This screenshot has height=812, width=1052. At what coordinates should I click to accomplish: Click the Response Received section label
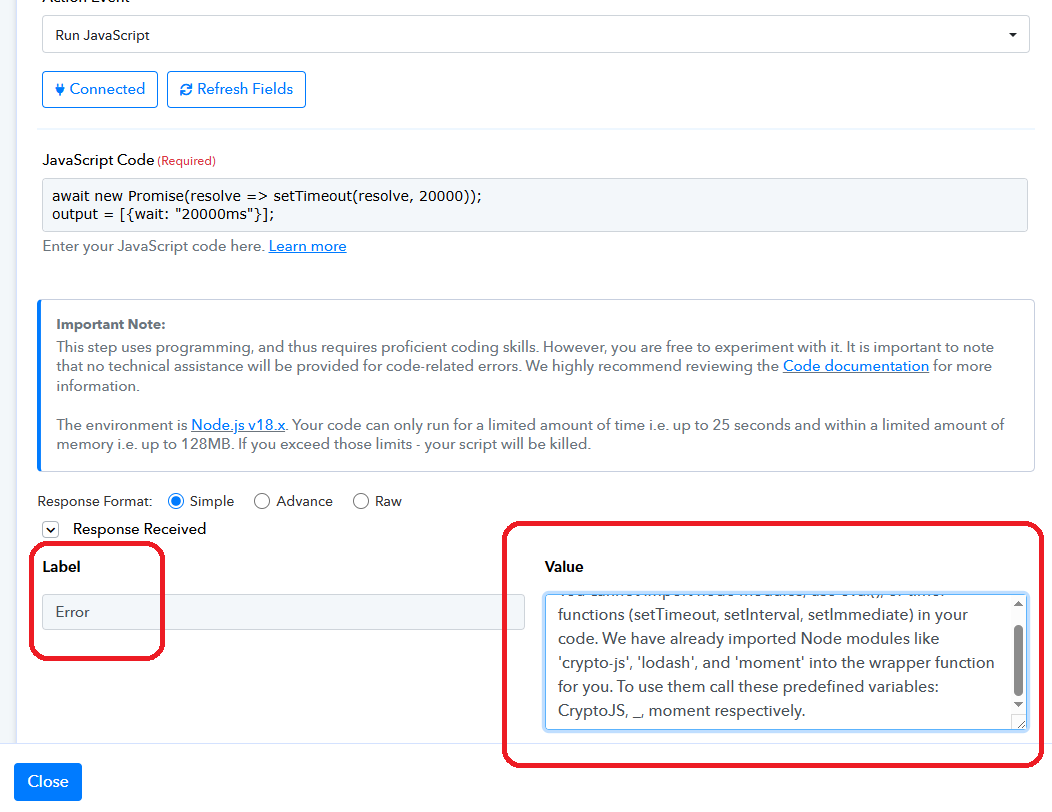[x=139, y=529]
